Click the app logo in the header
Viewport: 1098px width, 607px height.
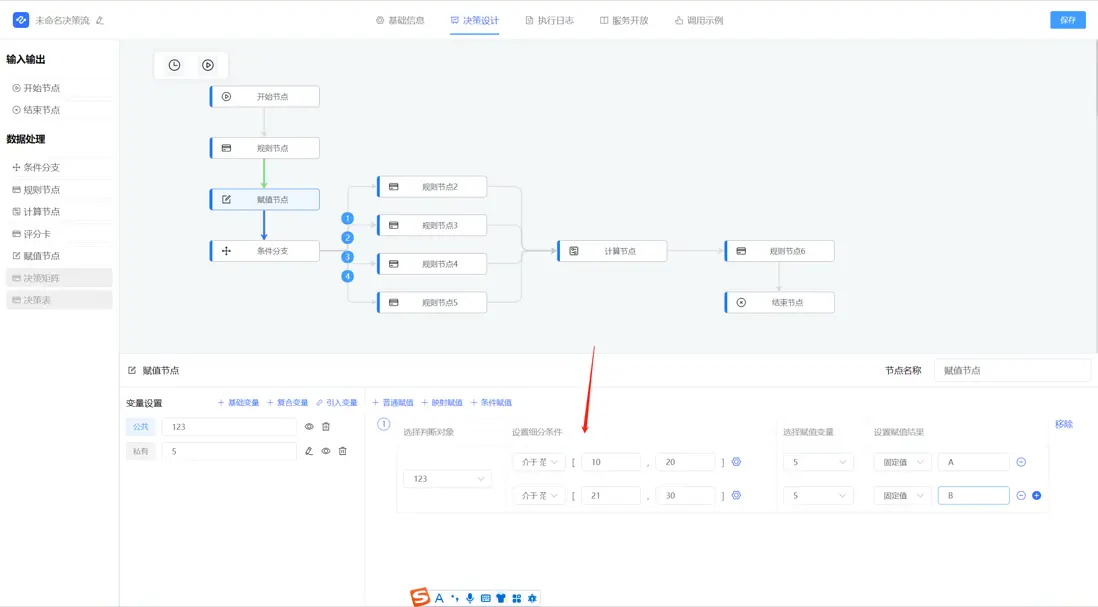point(21,20)
